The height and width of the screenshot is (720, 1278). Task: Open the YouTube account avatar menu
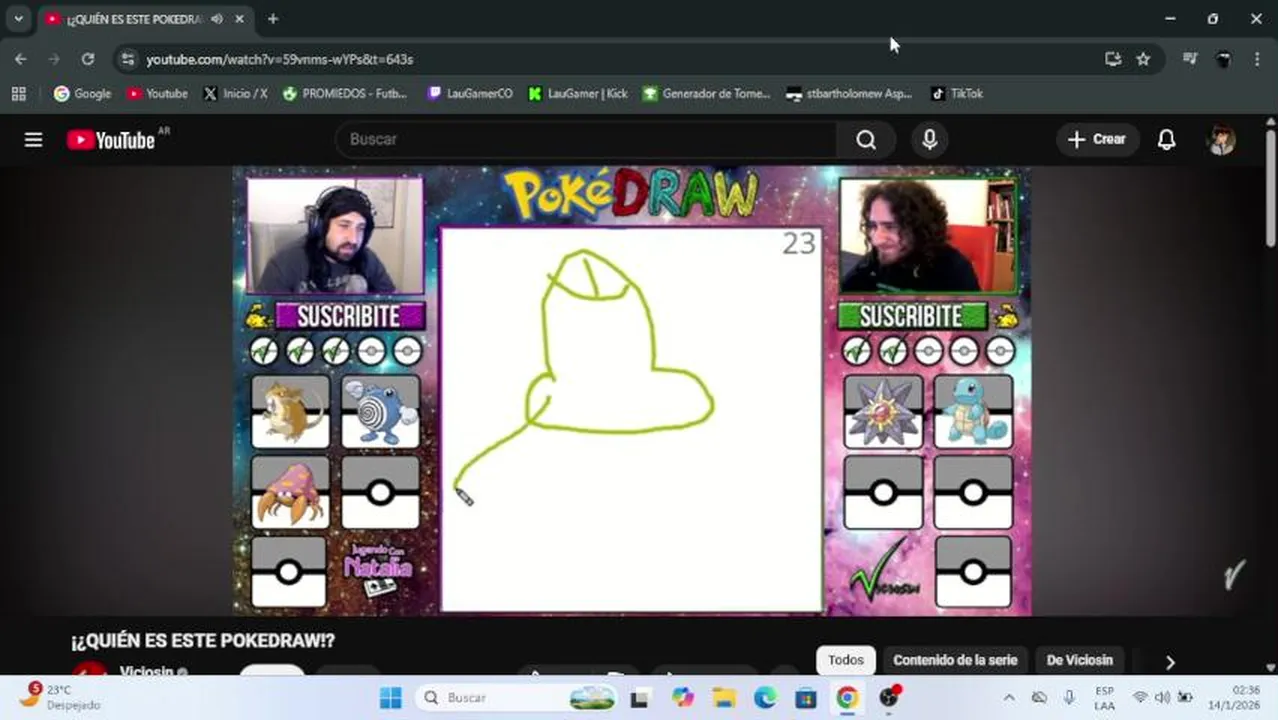tap(1221, 140)
